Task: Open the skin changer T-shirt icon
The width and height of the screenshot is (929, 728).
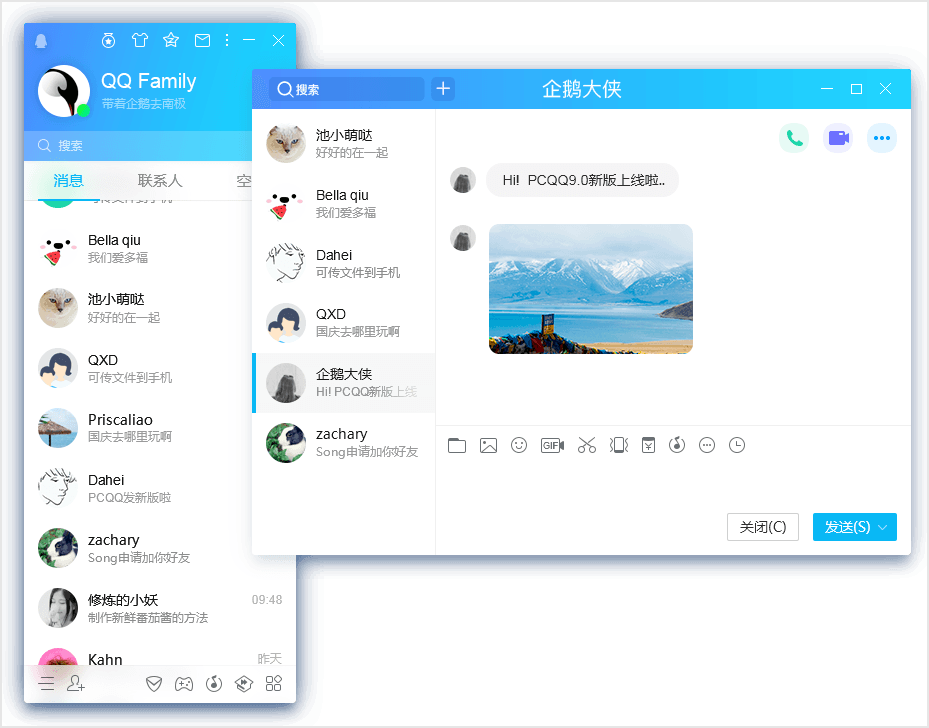Action: [140, 41]
